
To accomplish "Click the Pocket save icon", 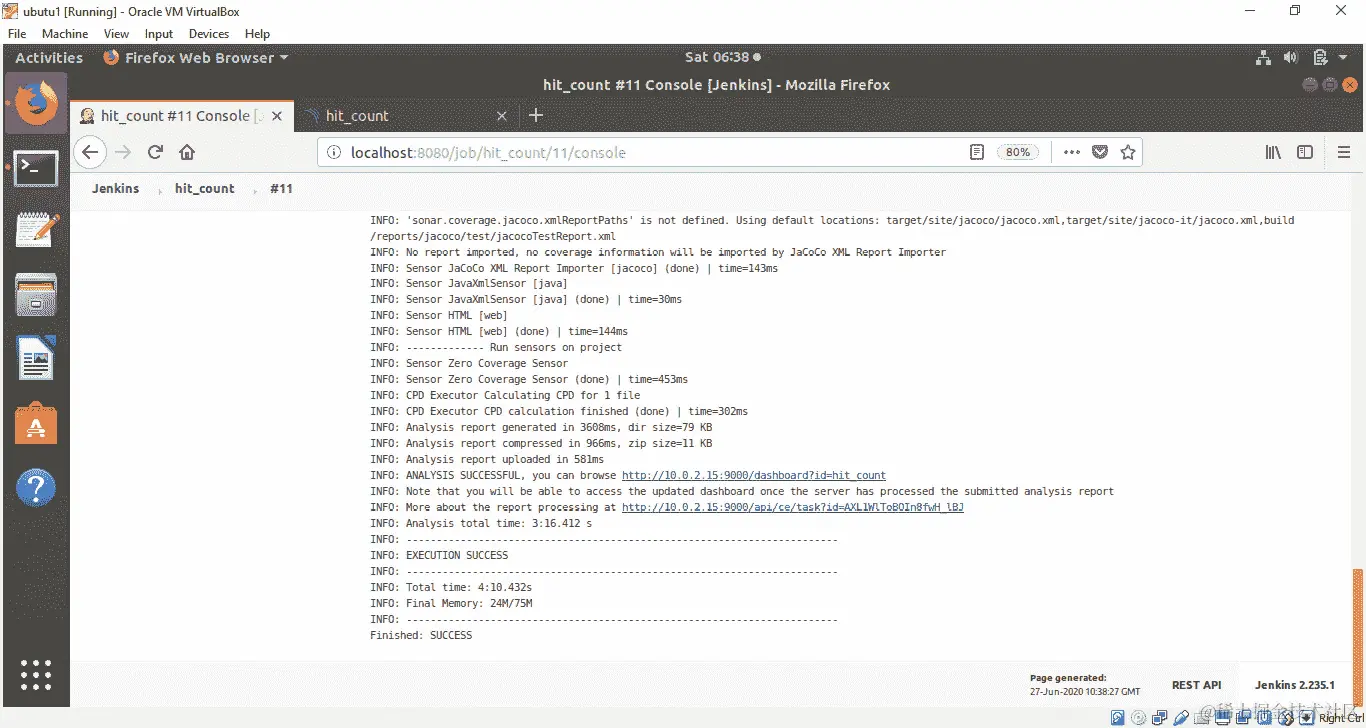I will [1099, 152].
